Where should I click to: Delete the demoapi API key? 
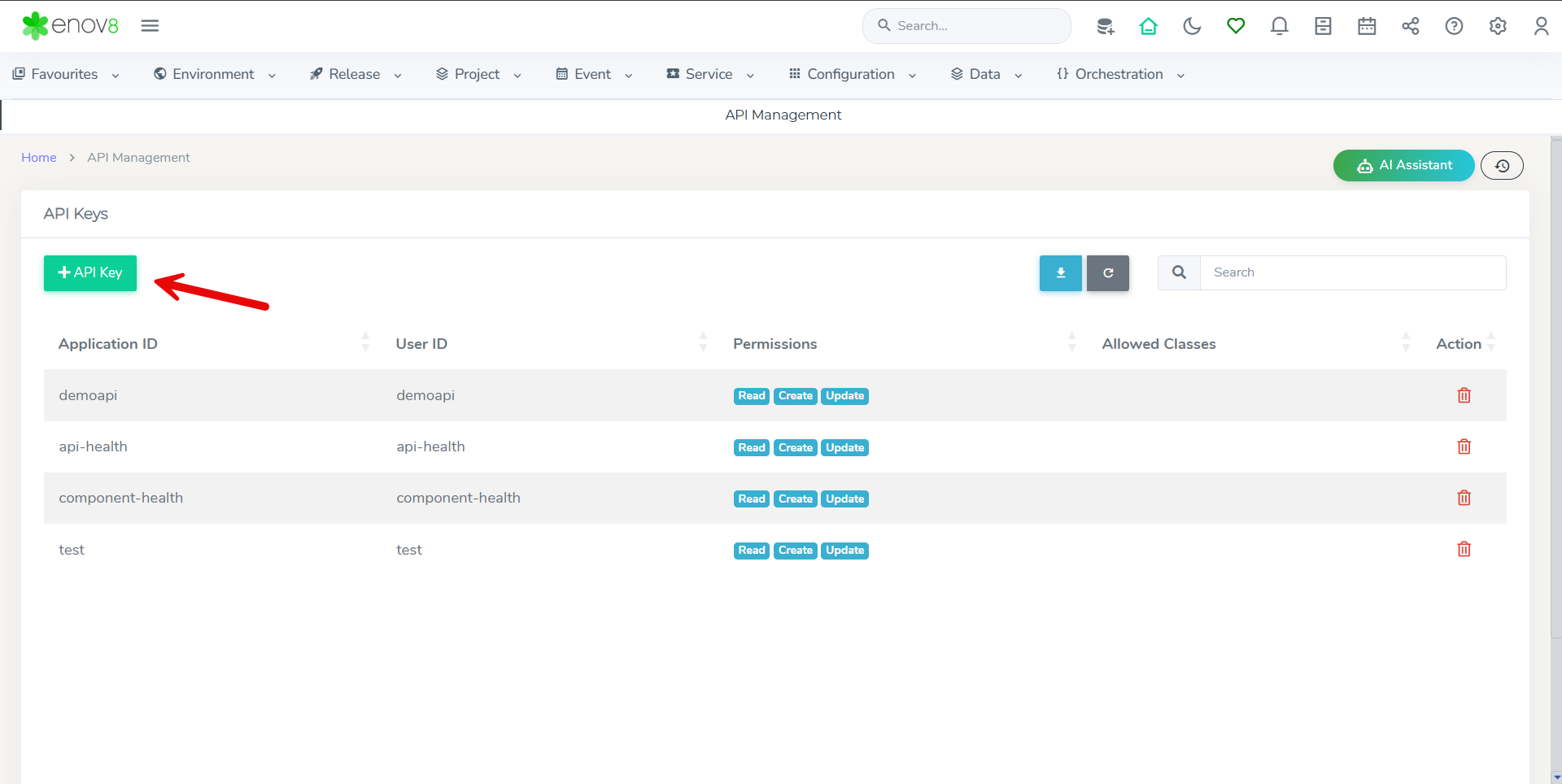click(x=1464, y=396)
